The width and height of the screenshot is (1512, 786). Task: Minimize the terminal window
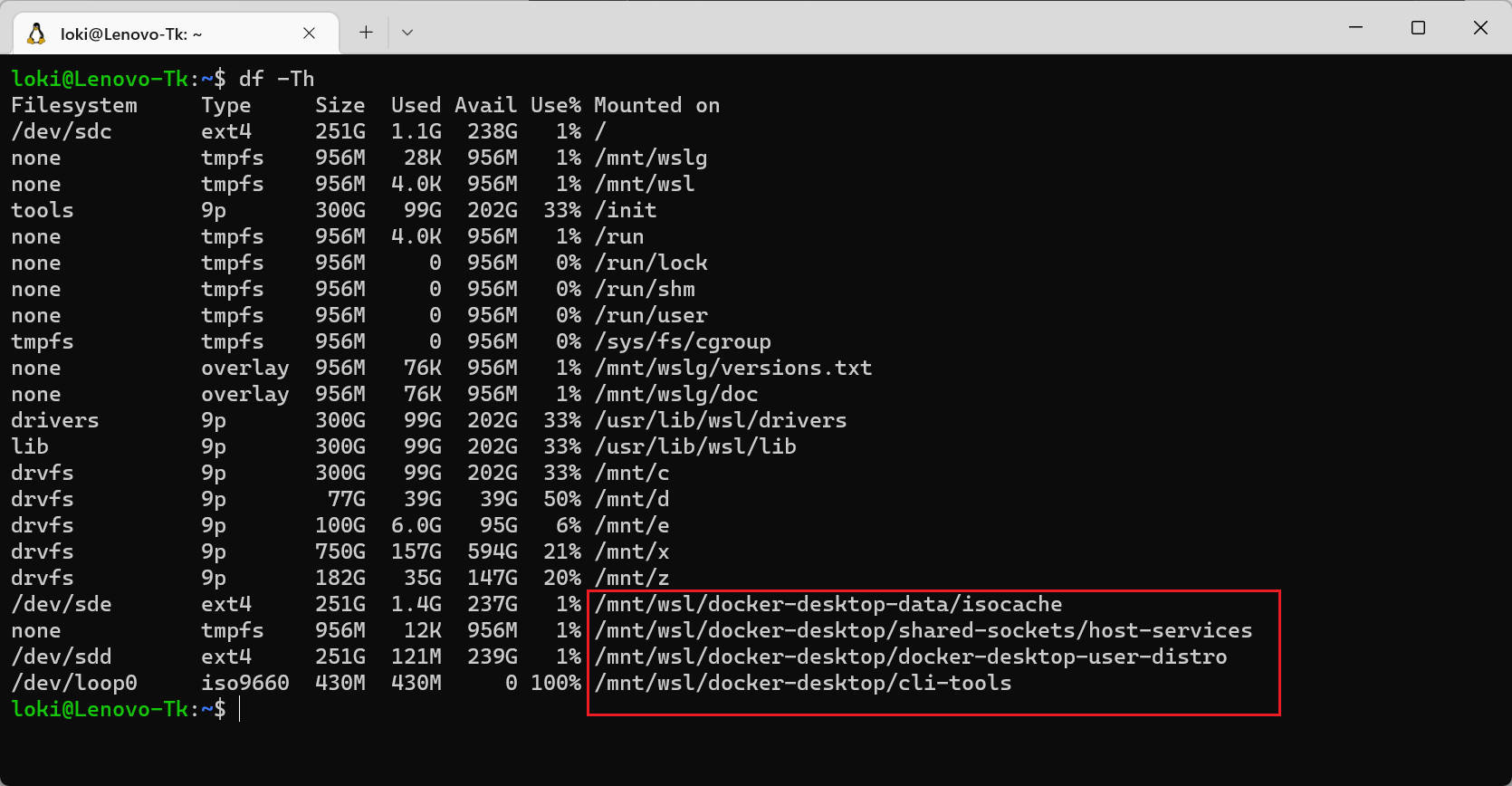coord(1355,27)
